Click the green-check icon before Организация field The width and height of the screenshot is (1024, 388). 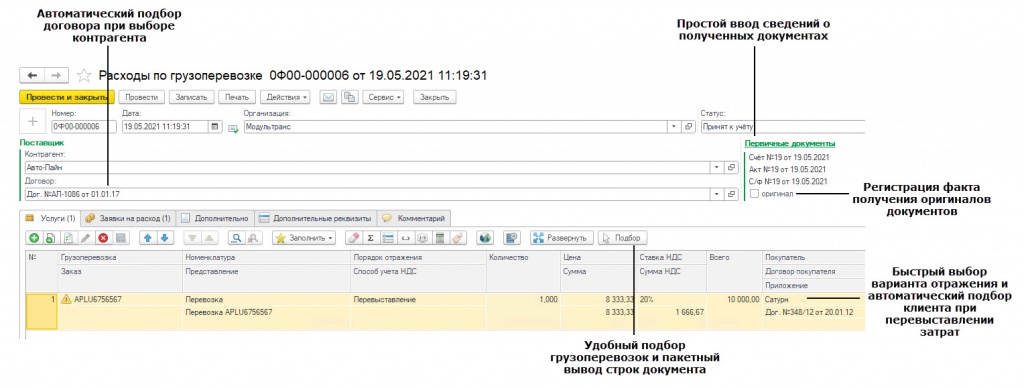pos(233,129)
